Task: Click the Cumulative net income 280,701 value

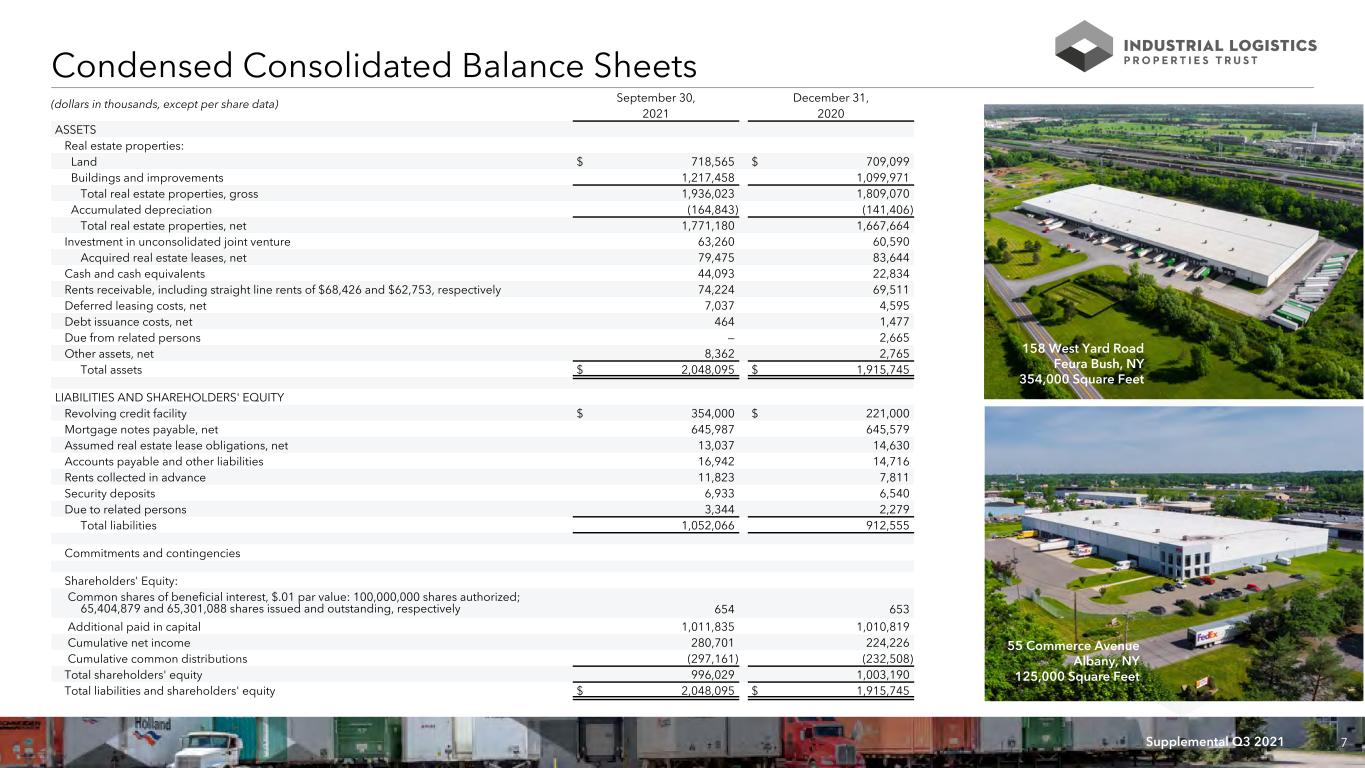Action: 713,643
